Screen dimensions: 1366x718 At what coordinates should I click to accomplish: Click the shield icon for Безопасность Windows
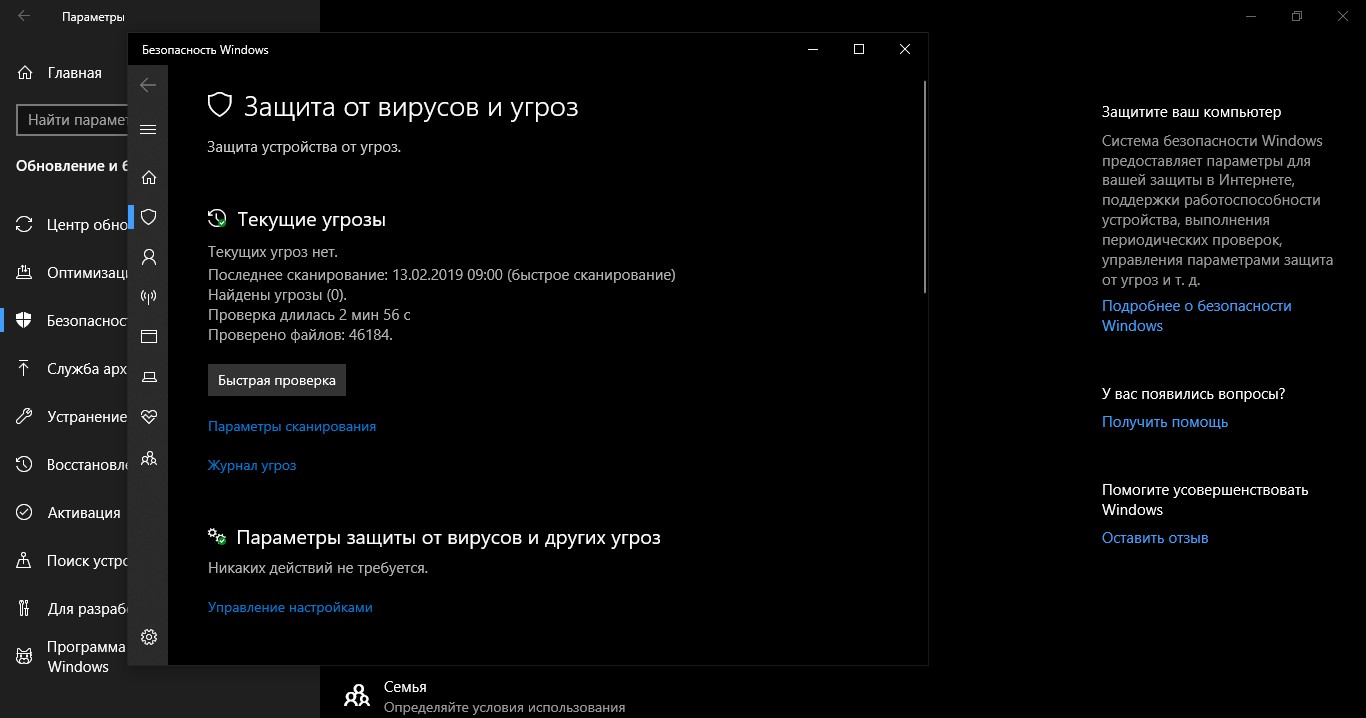coord(25,321)
